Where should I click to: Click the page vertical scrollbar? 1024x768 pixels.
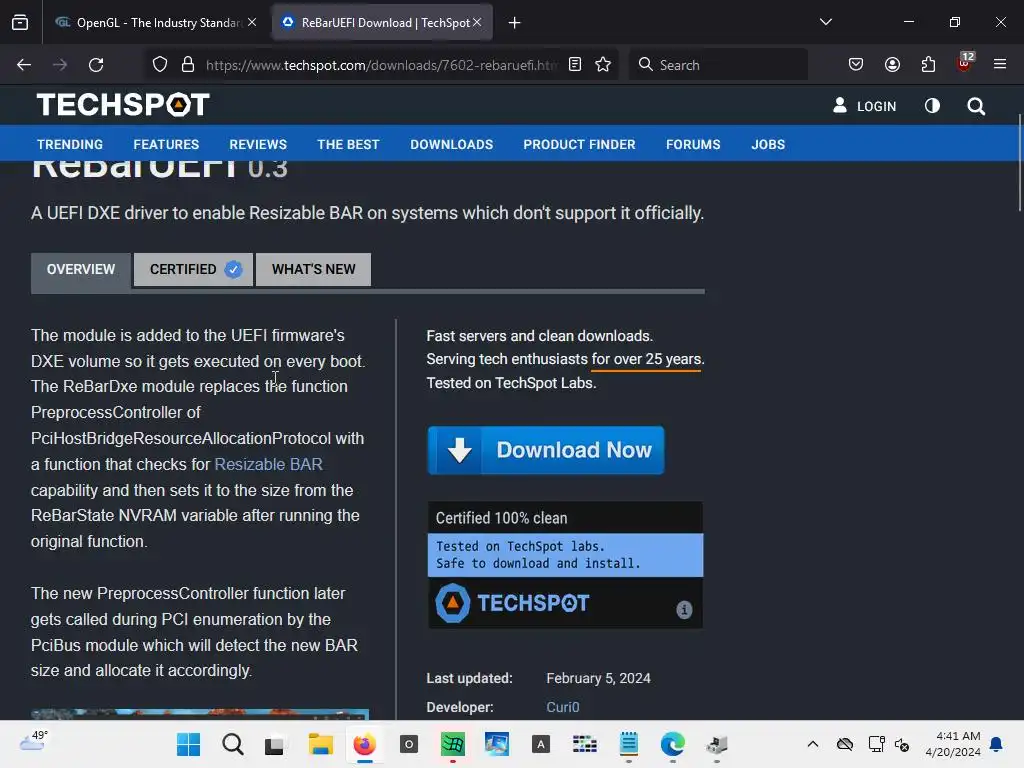point(1019,163)
